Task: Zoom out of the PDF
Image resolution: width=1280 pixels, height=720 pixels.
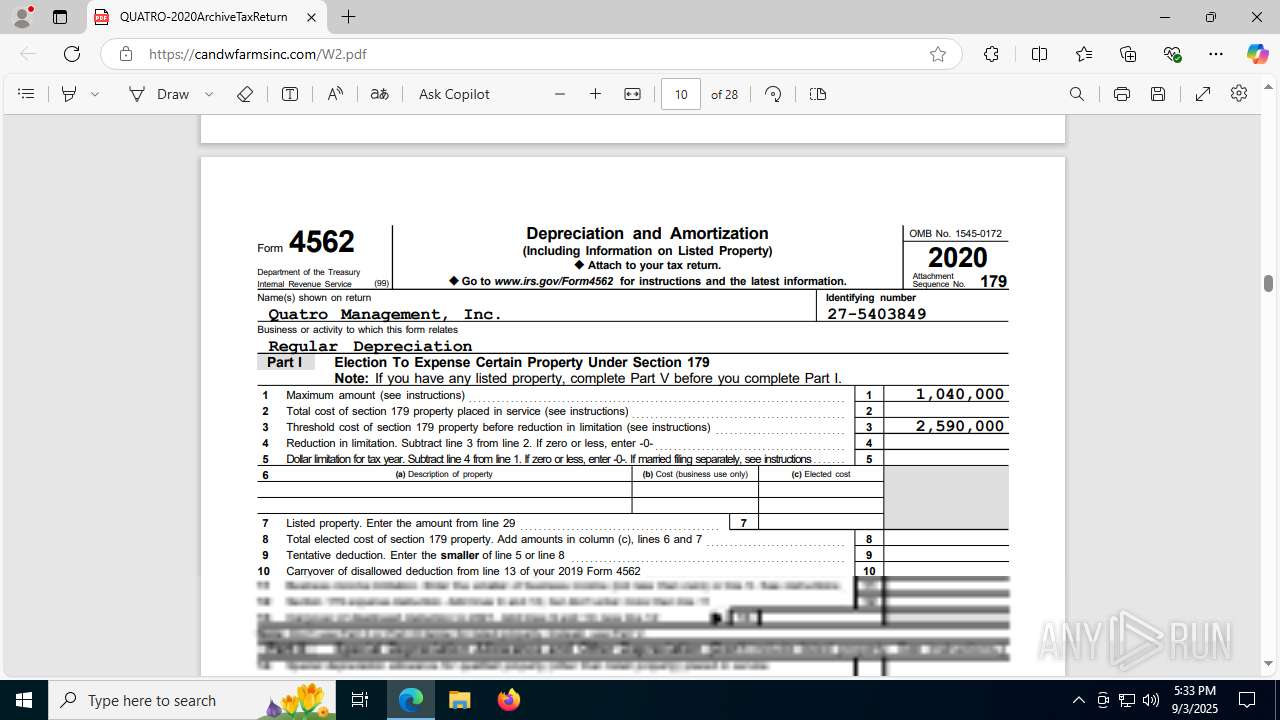Action: pos(560,94)
